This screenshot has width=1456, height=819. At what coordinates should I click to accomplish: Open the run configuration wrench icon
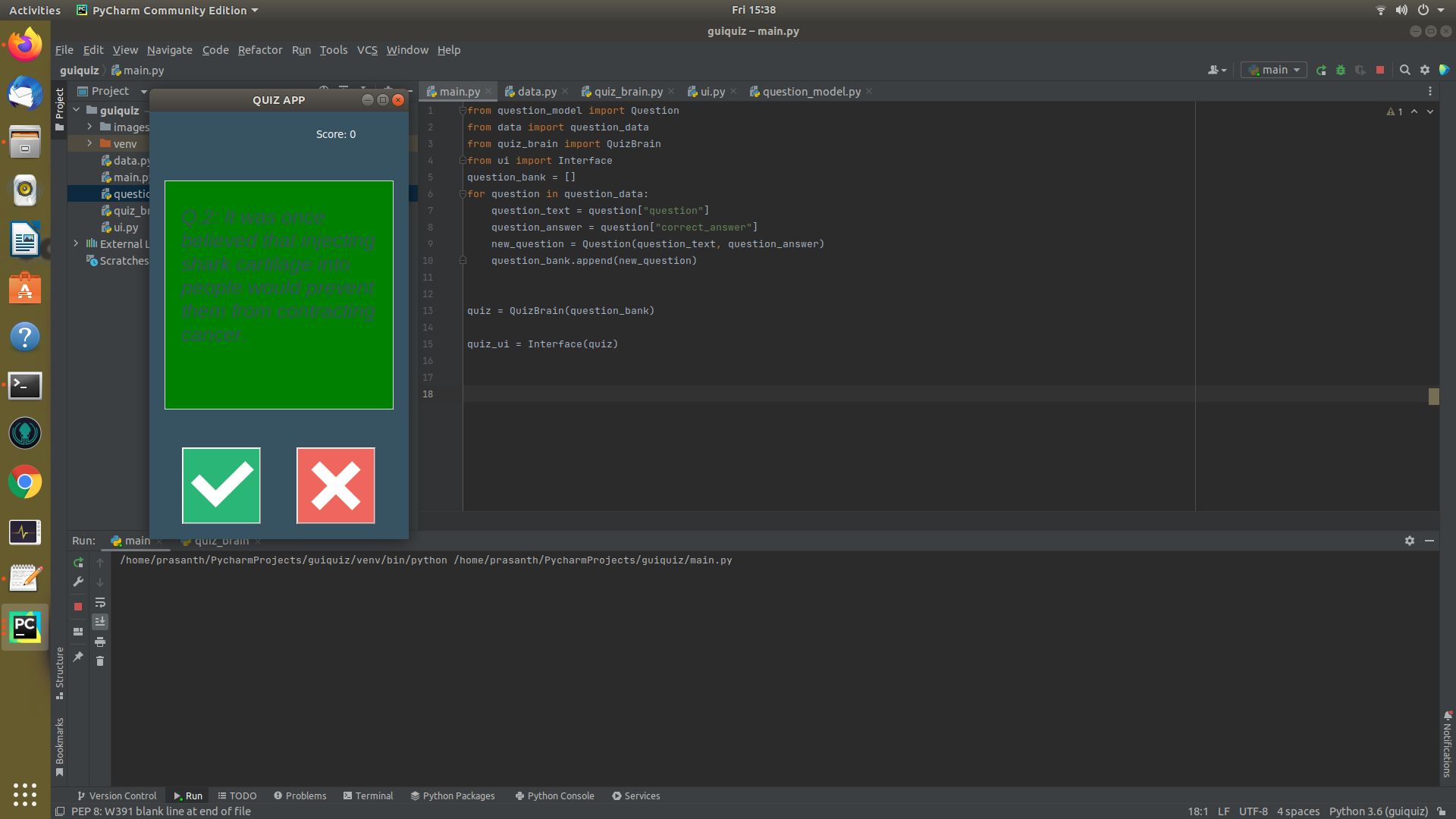click(x=78, y=582)
